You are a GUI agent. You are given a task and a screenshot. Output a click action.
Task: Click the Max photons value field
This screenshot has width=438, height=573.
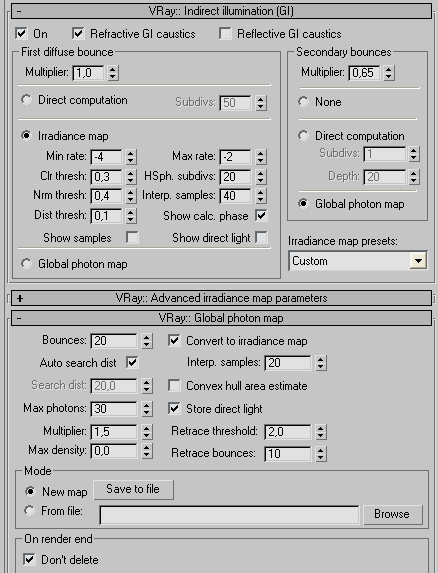[x=114, y=409]
